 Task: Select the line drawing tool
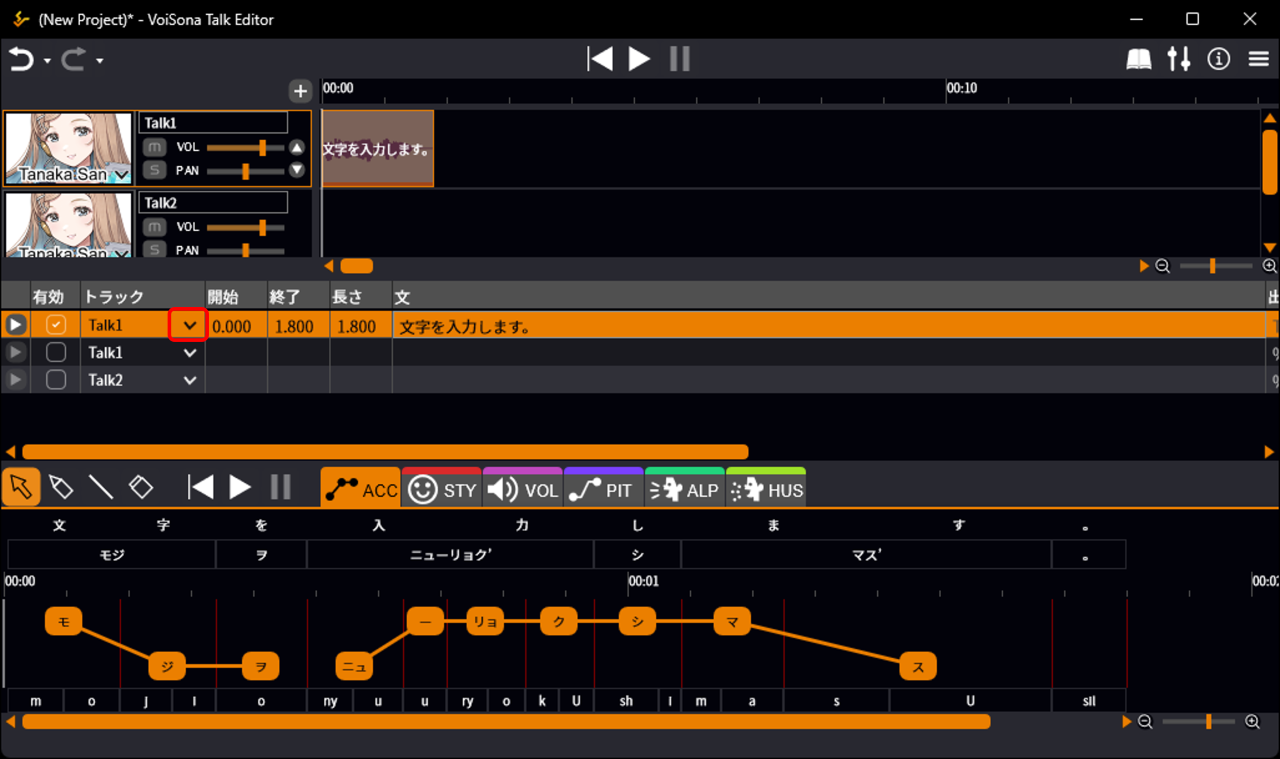point(100,487)
